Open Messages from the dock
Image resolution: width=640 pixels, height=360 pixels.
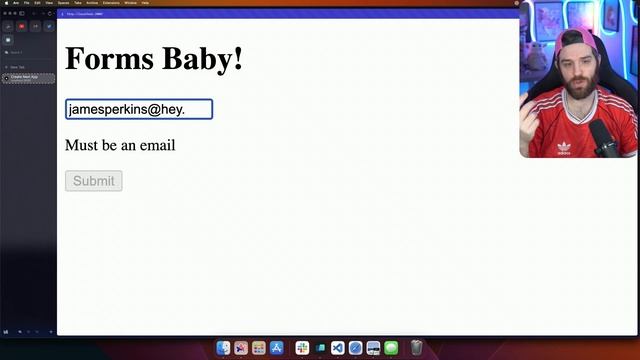[391, 348]
